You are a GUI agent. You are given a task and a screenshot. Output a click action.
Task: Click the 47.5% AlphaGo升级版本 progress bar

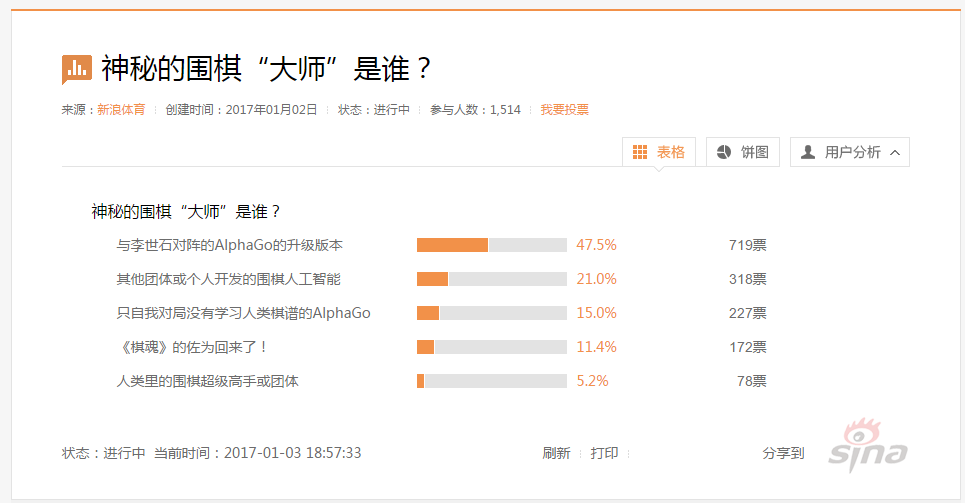point(492,245)
